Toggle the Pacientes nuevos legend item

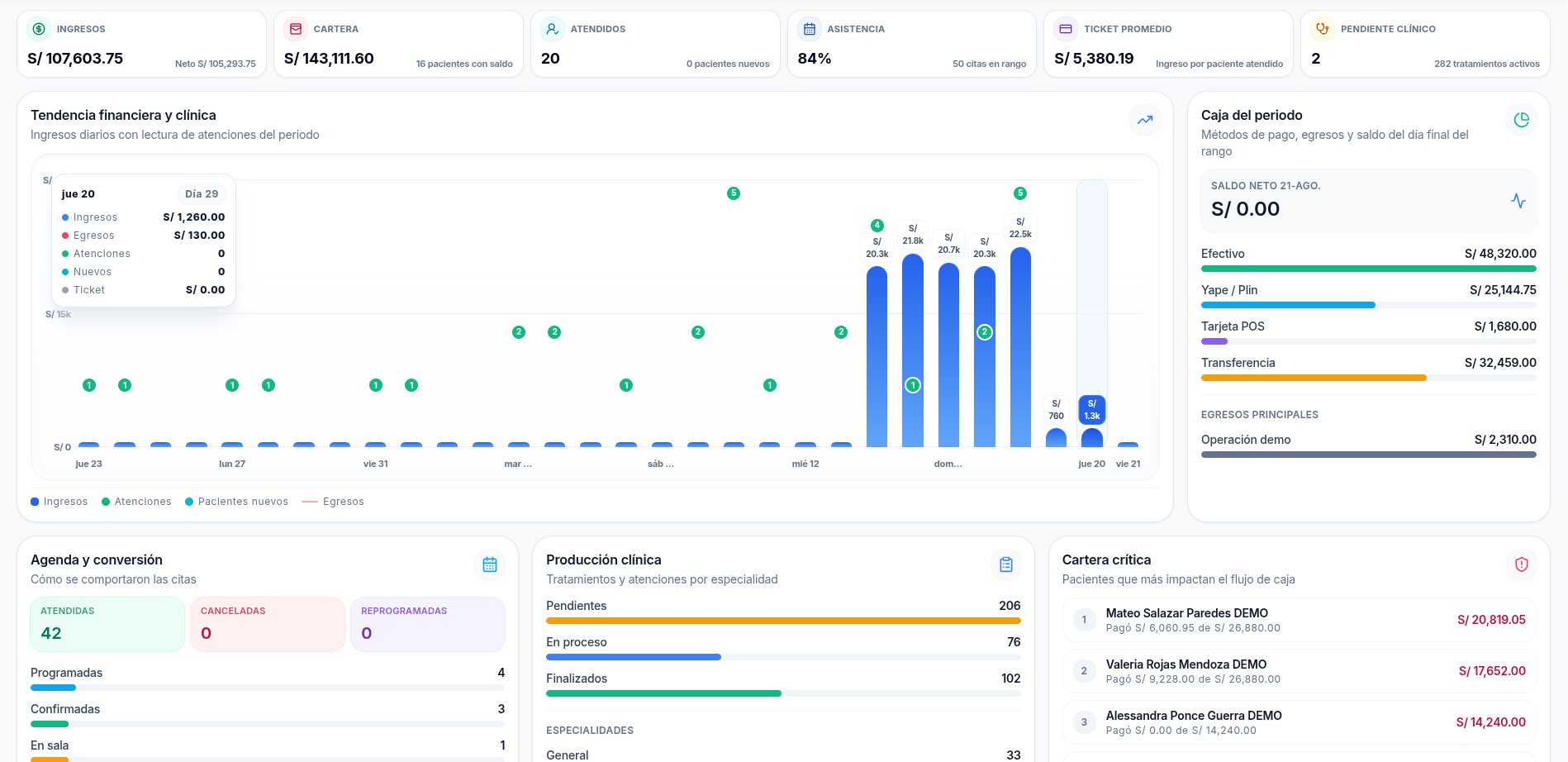(237, 502)
